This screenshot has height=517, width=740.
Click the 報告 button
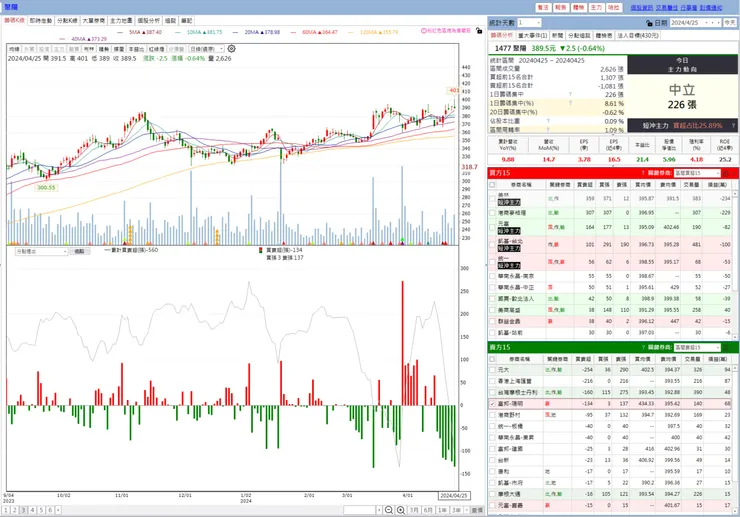pyautogui.click(x=561, y=8)
